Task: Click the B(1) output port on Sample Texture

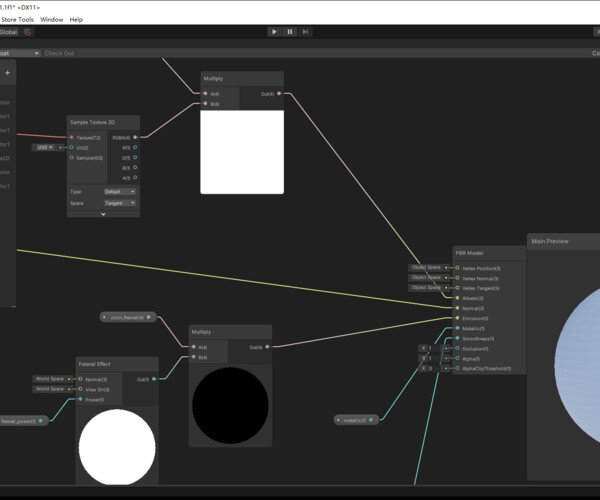Action: tap(135, 168)
